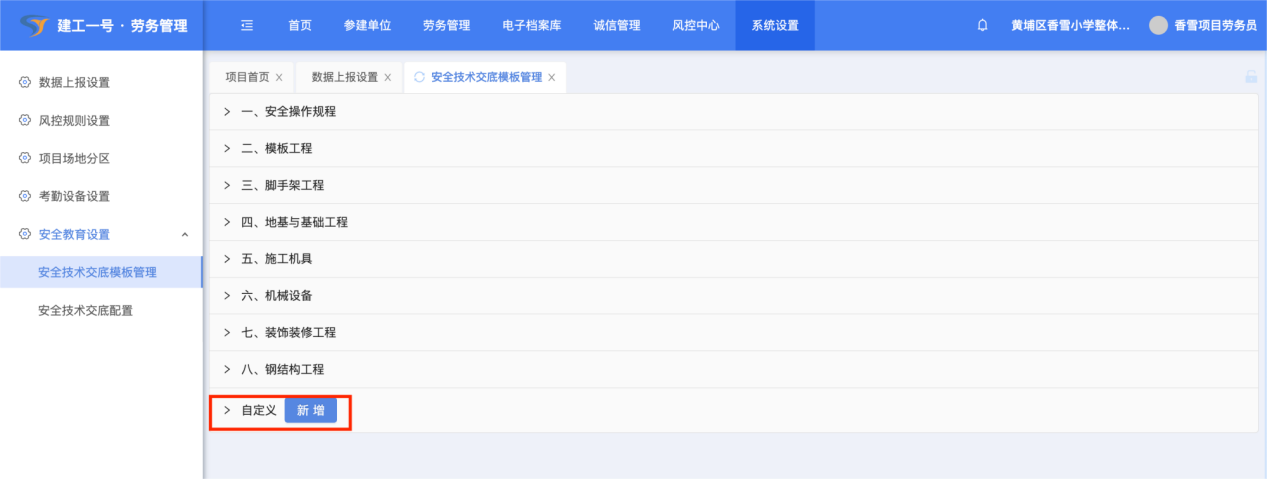Switch to the 数据上报设置 tab

coord(344,77)
